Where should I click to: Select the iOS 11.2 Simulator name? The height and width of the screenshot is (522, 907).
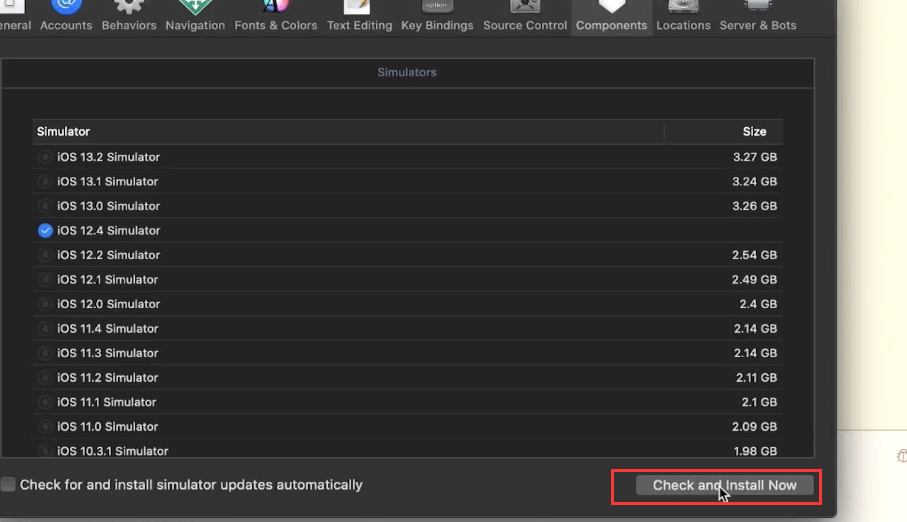[107, 377]
